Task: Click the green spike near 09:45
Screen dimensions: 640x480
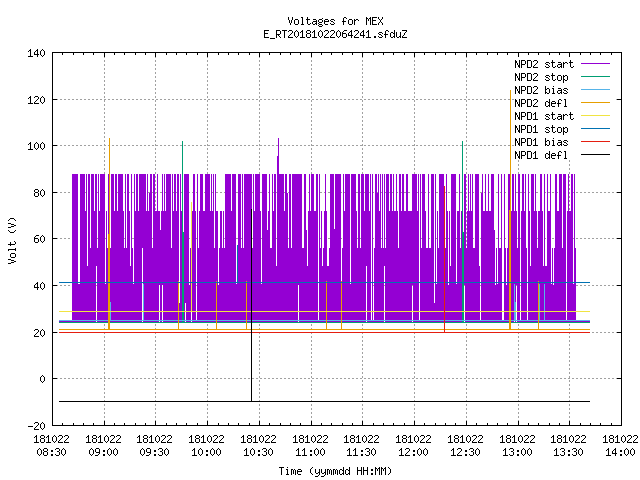Action: [182, 231]
